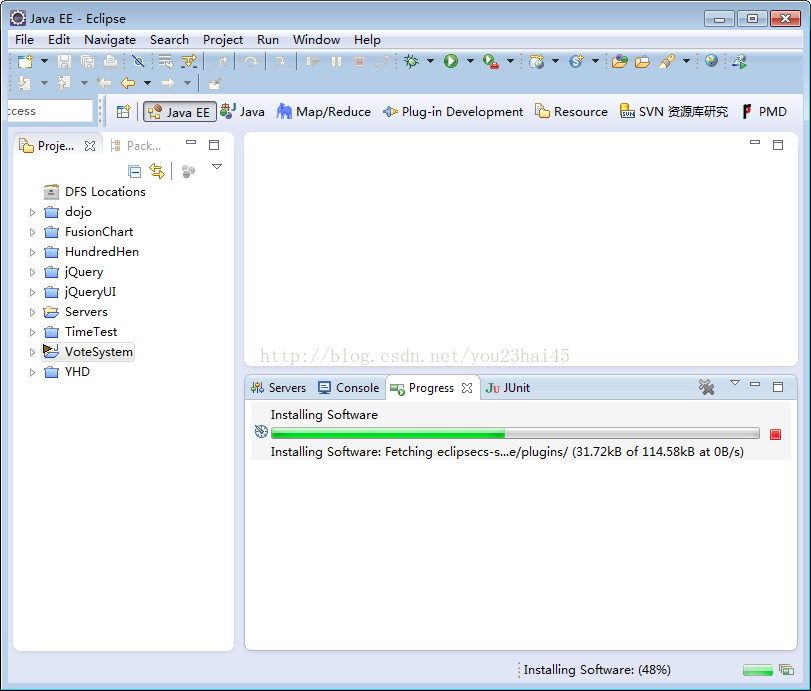Open Project Explorer view menu triangle

[x=217, y=167]
